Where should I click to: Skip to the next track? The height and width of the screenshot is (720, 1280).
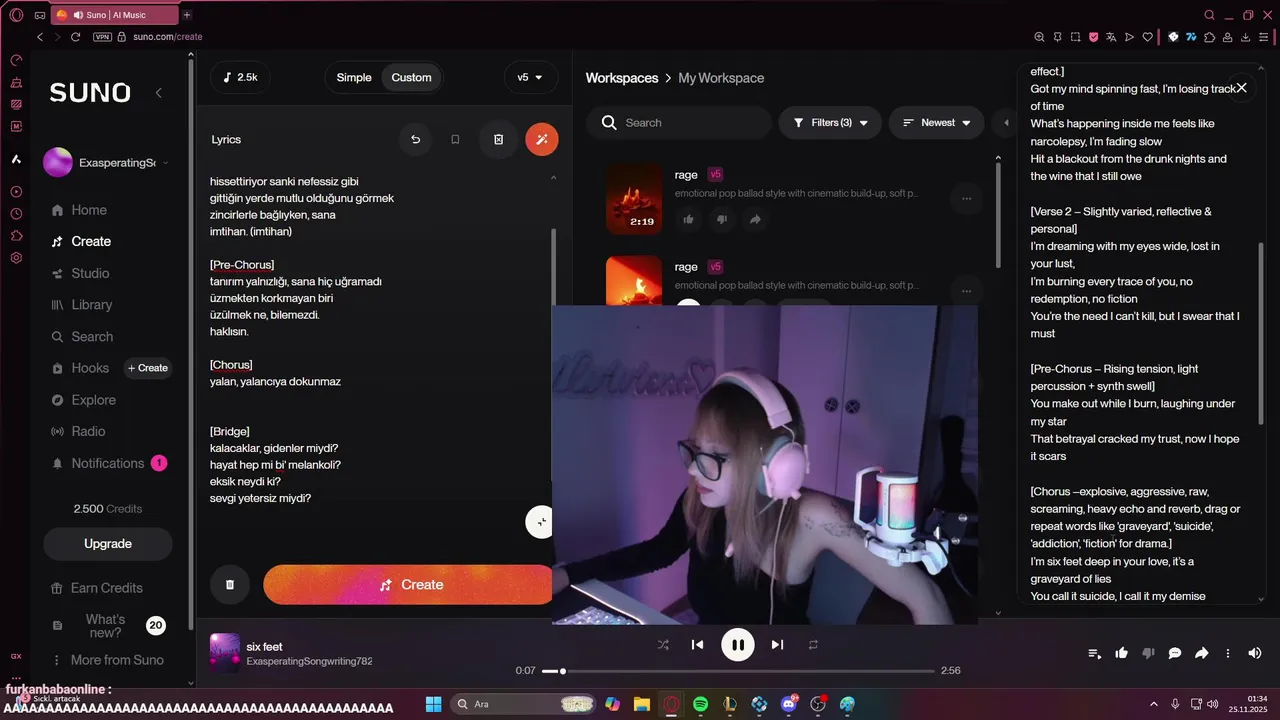pyautogui.click(x=777, y=645)
